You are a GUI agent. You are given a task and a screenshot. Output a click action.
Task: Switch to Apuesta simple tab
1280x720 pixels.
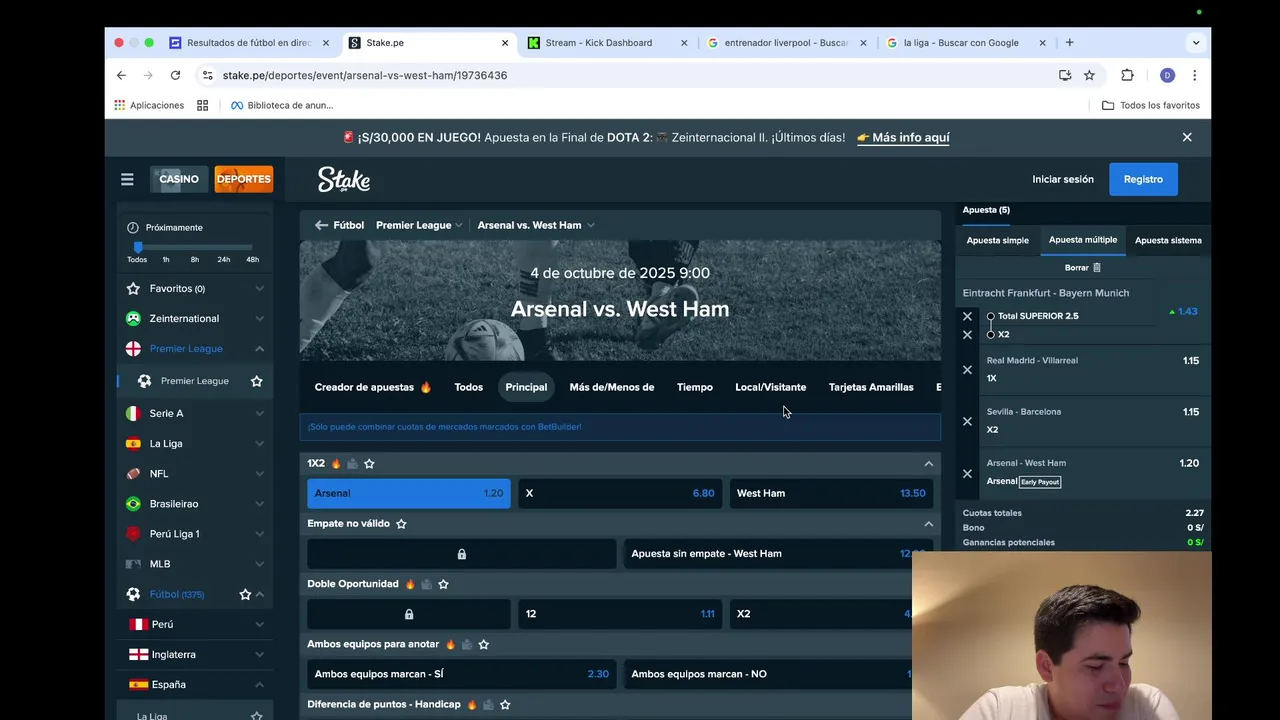click(997, 240)
